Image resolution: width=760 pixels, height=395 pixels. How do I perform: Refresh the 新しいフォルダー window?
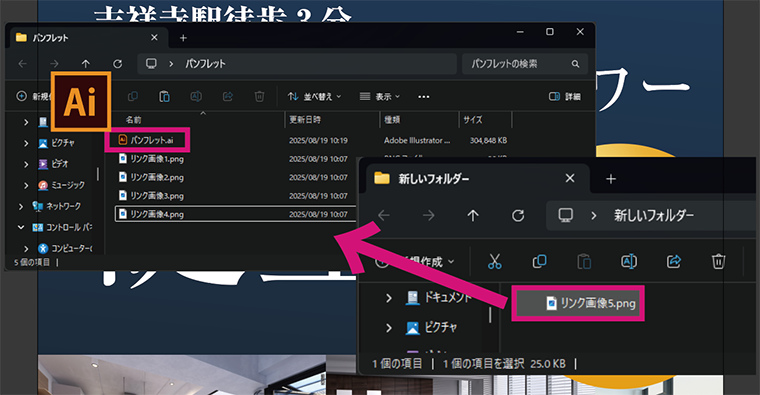click(518, 215)
